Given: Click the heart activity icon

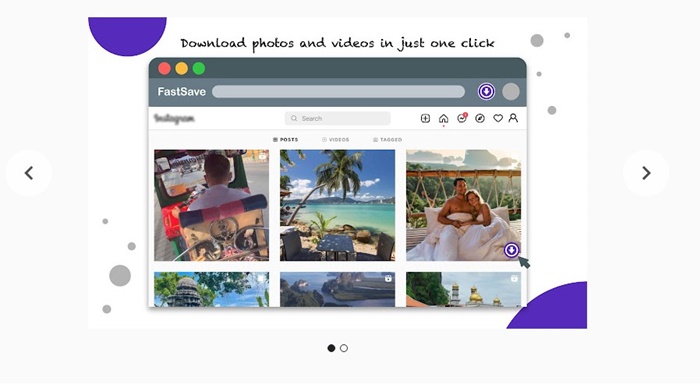Looking at the screenshot, I should (498, 118).
